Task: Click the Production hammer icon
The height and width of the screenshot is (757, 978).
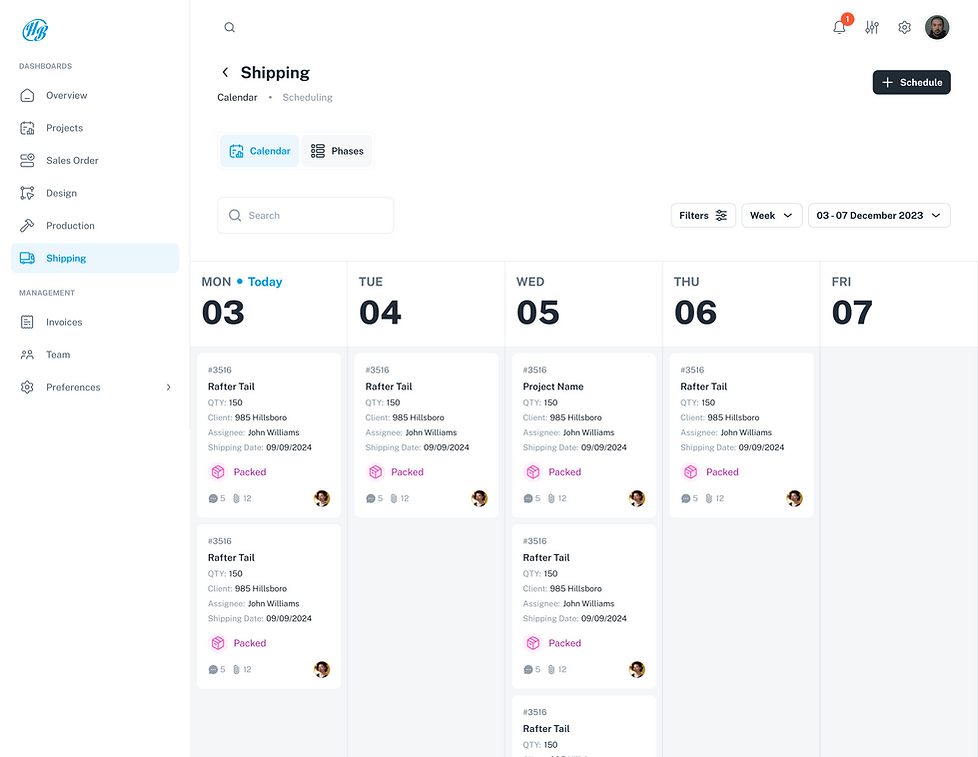Action: (27, 226)
